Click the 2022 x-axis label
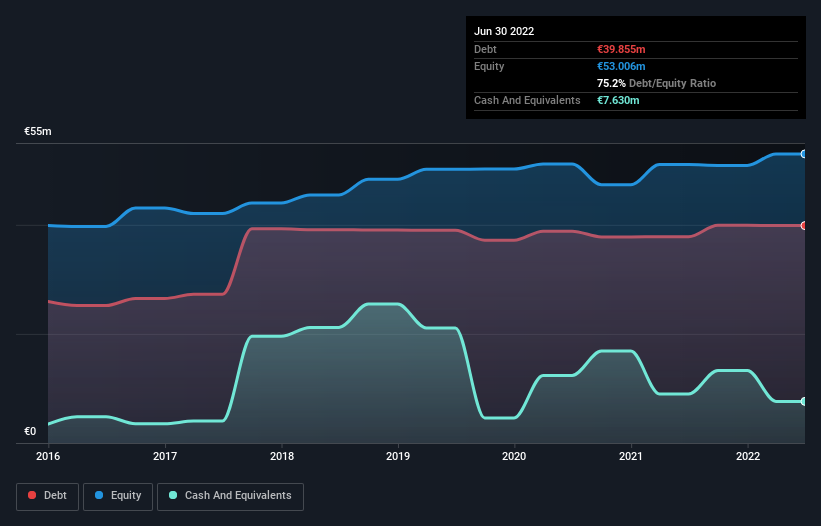 (748, 456)
